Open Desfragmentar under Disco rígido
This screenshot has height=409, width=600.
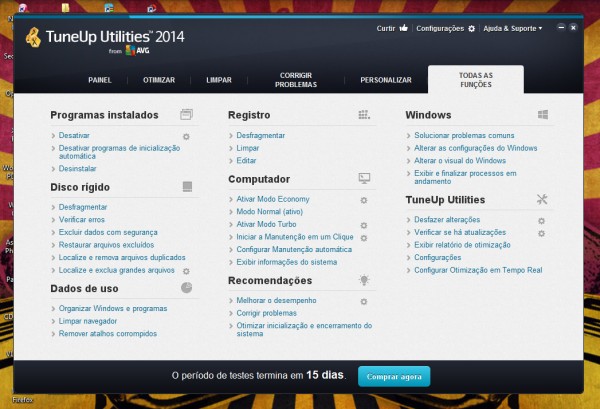(x=83, y=207)
